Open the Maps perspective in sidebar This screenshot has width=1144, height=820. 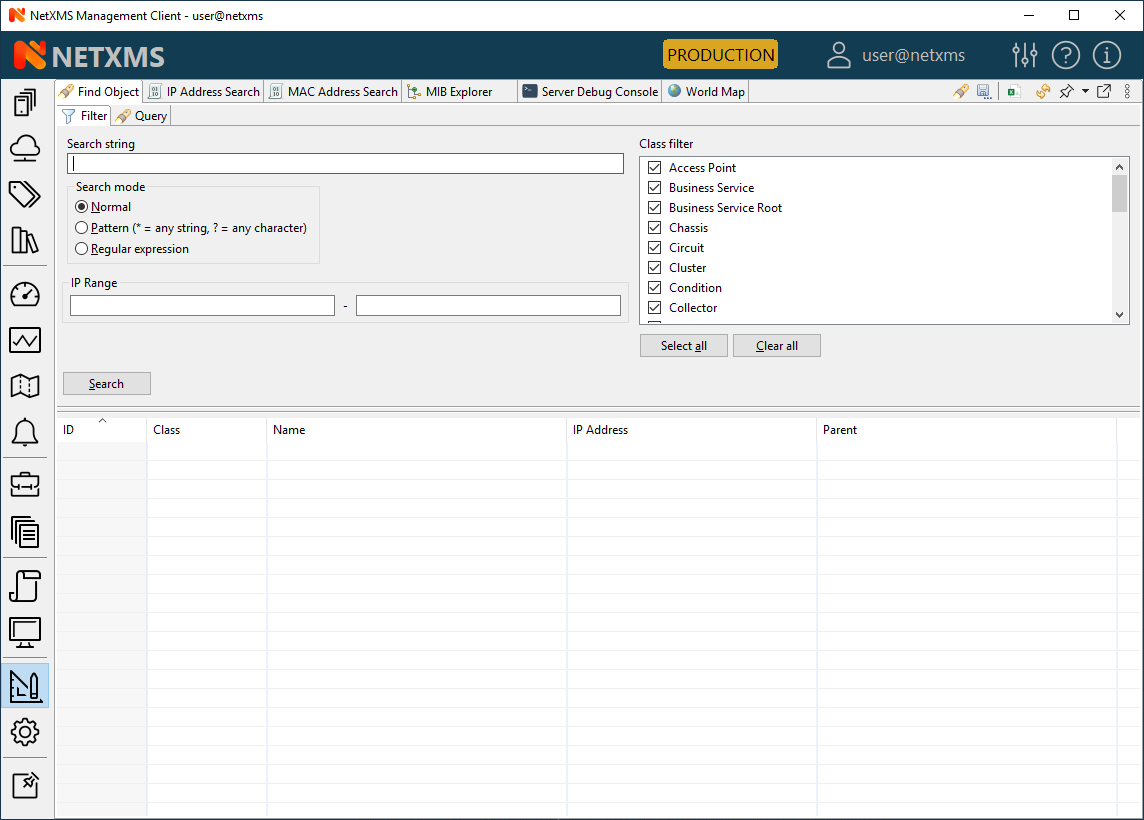(25, 386)
